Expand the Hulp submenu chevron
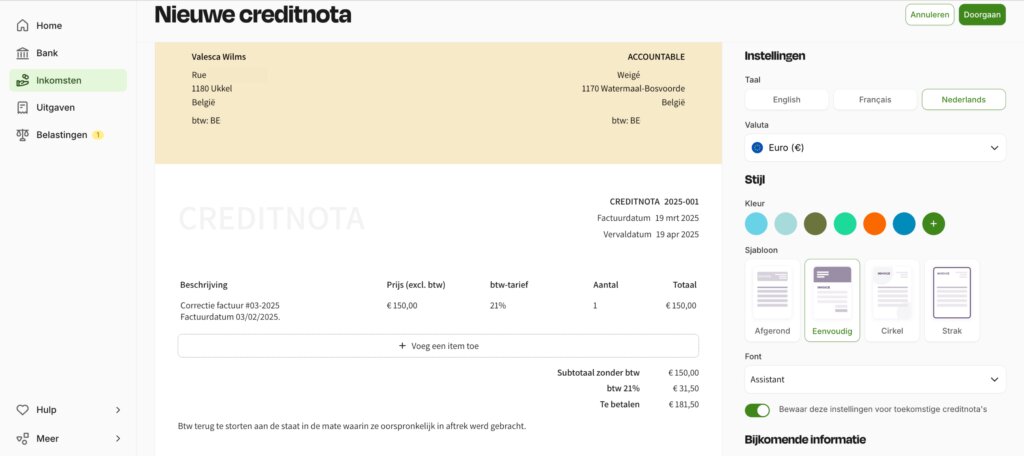Screen dimensions: 1024x456 click(118, 410)
